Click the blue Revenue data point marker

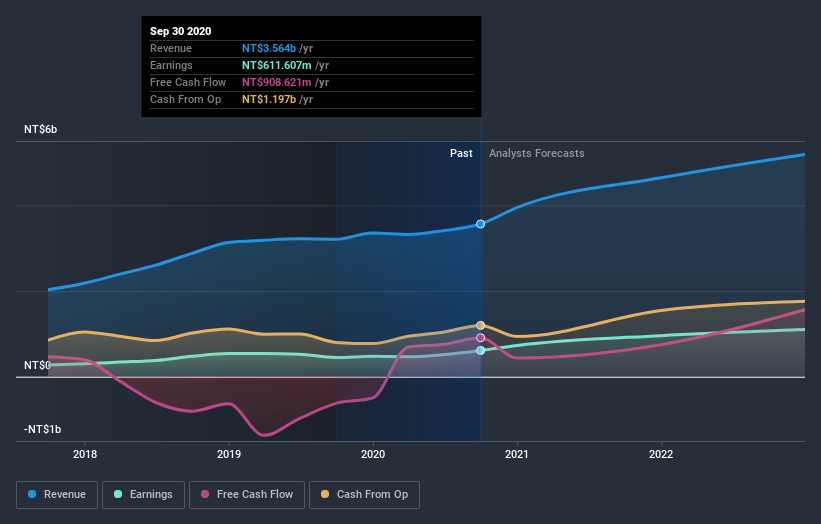(x=480, y=224)
